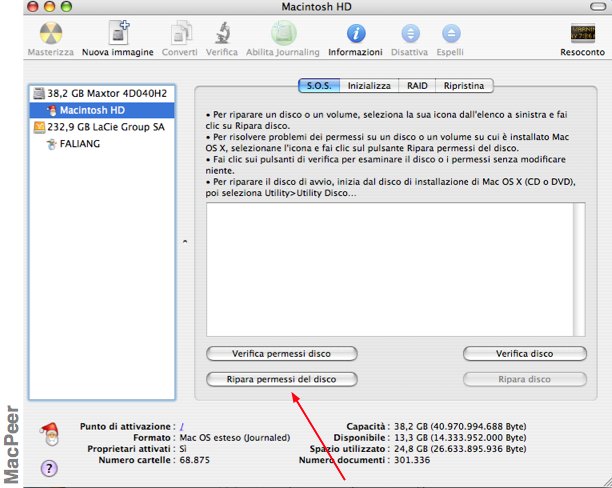Open the Informazioni info icon
Image resolution: width=612 pixels, height=488 pixels.
pos(356,34)
